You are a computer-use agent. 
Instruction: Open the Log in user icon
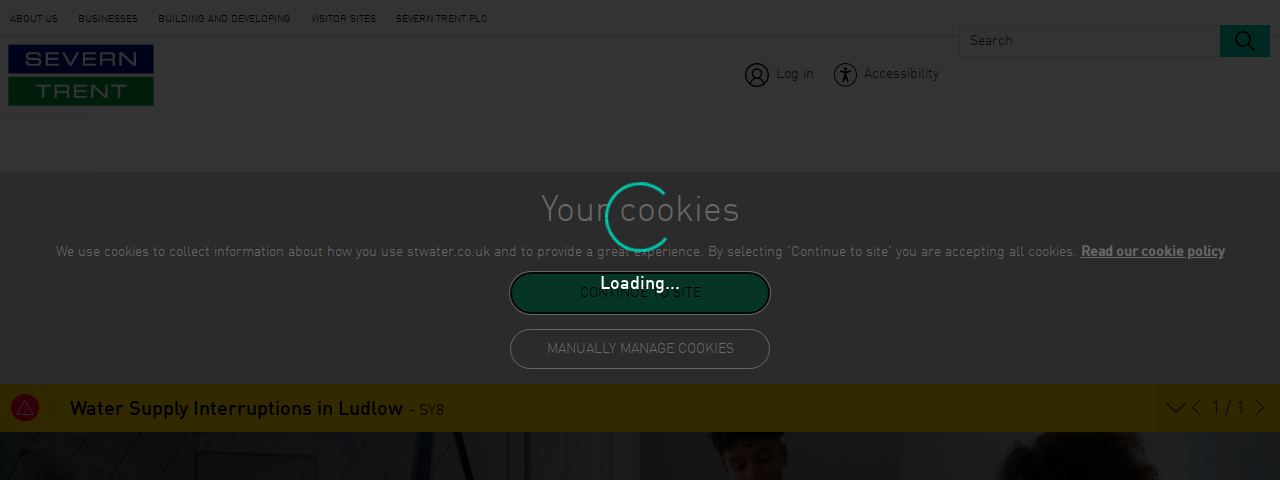click(757, 75)
